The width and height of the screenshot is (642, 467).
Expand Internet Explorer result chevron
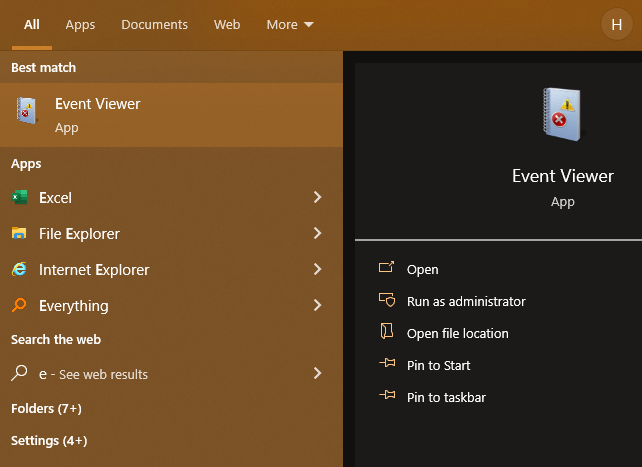point(317,270)
